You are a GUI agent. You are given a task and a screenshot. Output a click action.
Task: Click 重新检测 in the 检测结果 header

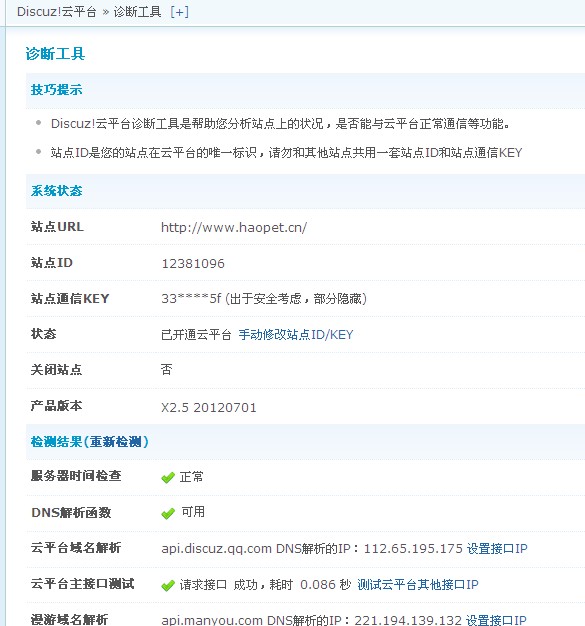point(116,442)
